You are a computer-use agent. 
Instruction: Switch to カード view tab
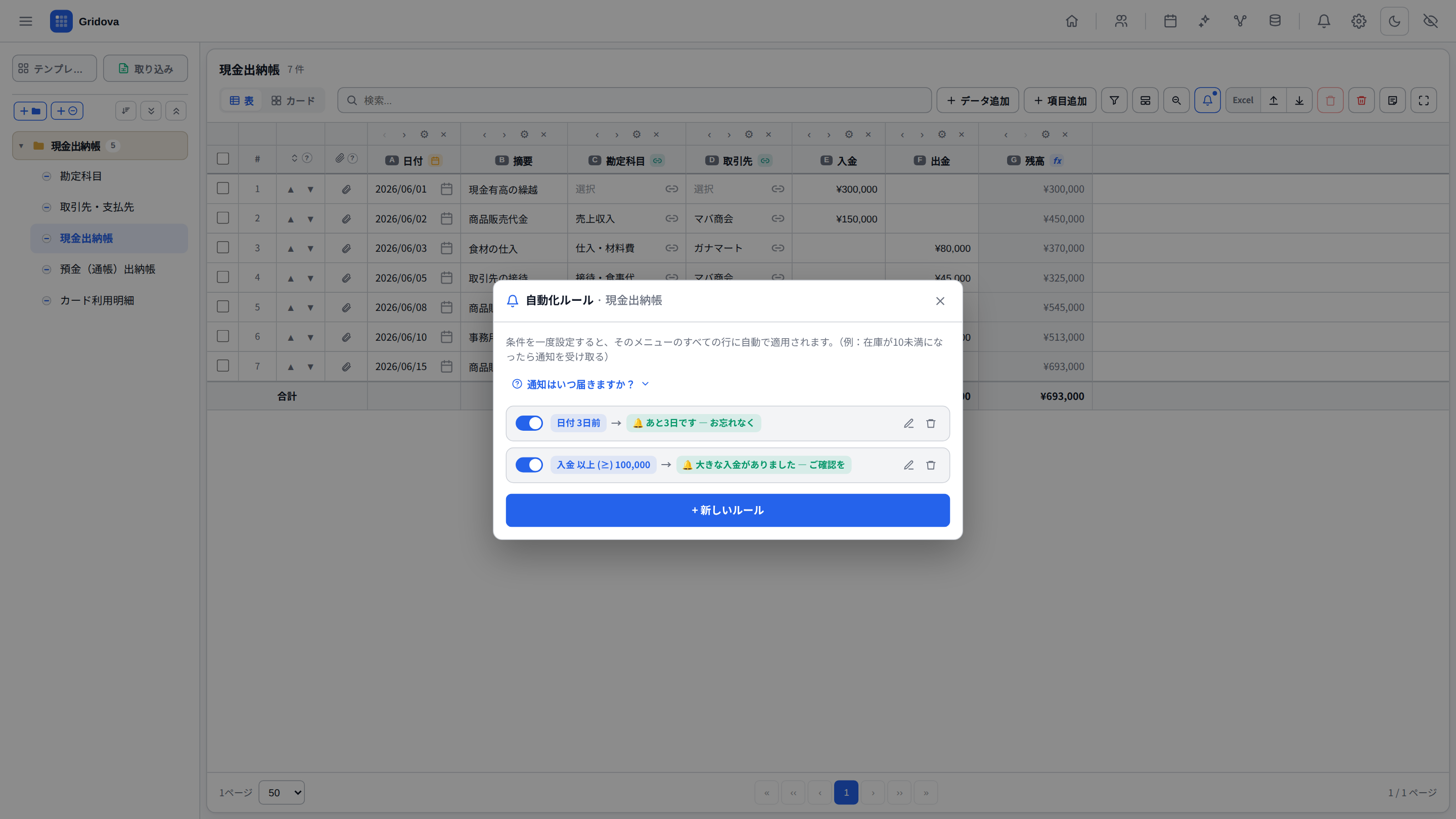tap(293, 101)
